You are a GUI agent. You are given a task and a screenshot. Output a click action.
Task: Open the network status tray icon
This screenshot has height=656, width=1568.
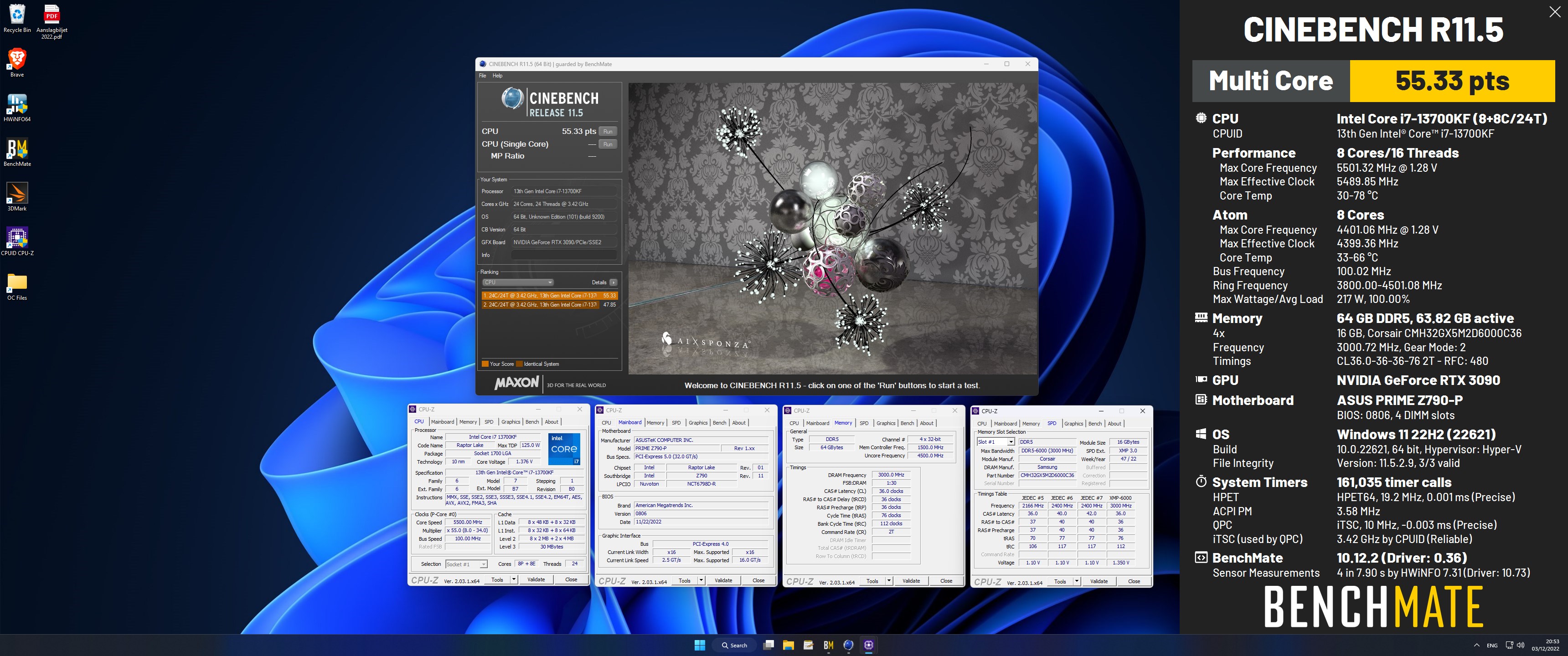pyautogui.click(x=1510, y=645)
